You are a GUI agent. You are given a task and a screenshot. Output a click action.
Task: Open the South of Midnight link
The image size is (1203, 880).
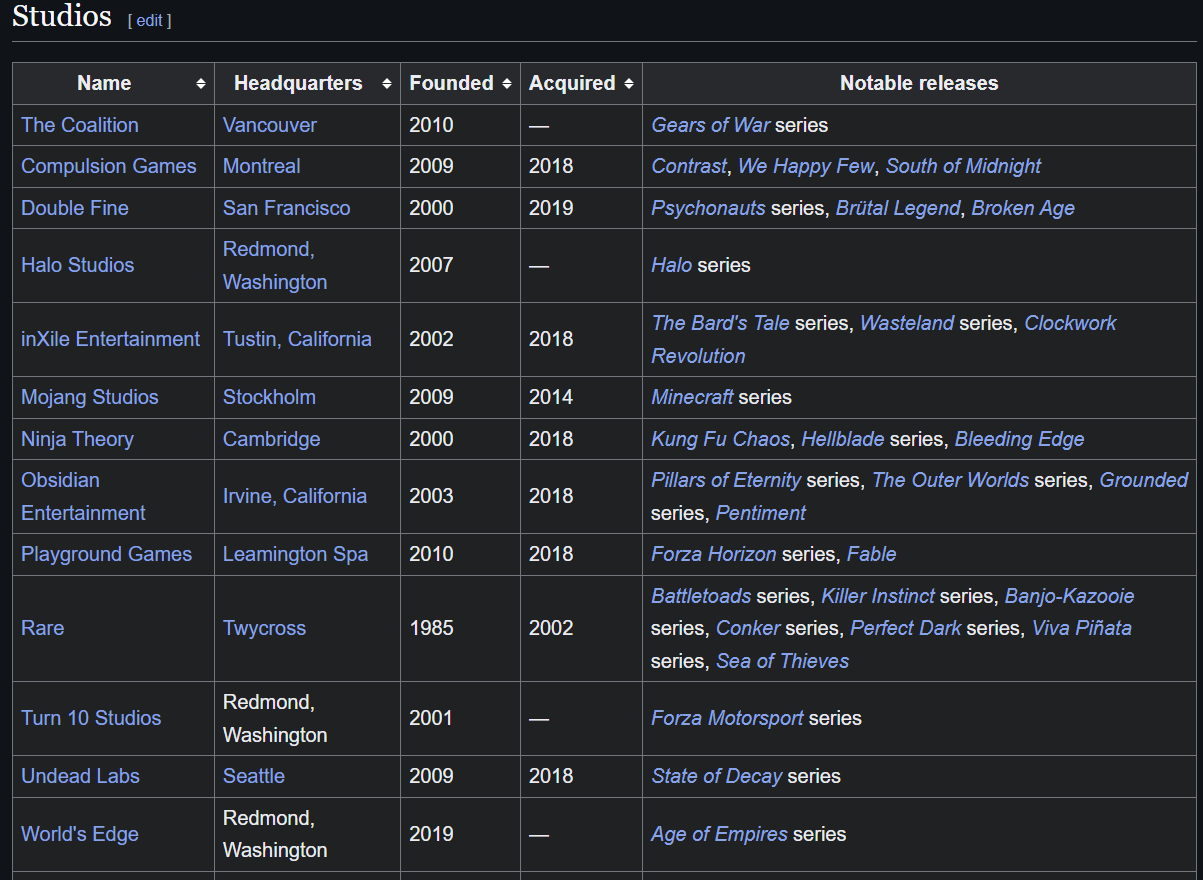[x=964, y=166]
